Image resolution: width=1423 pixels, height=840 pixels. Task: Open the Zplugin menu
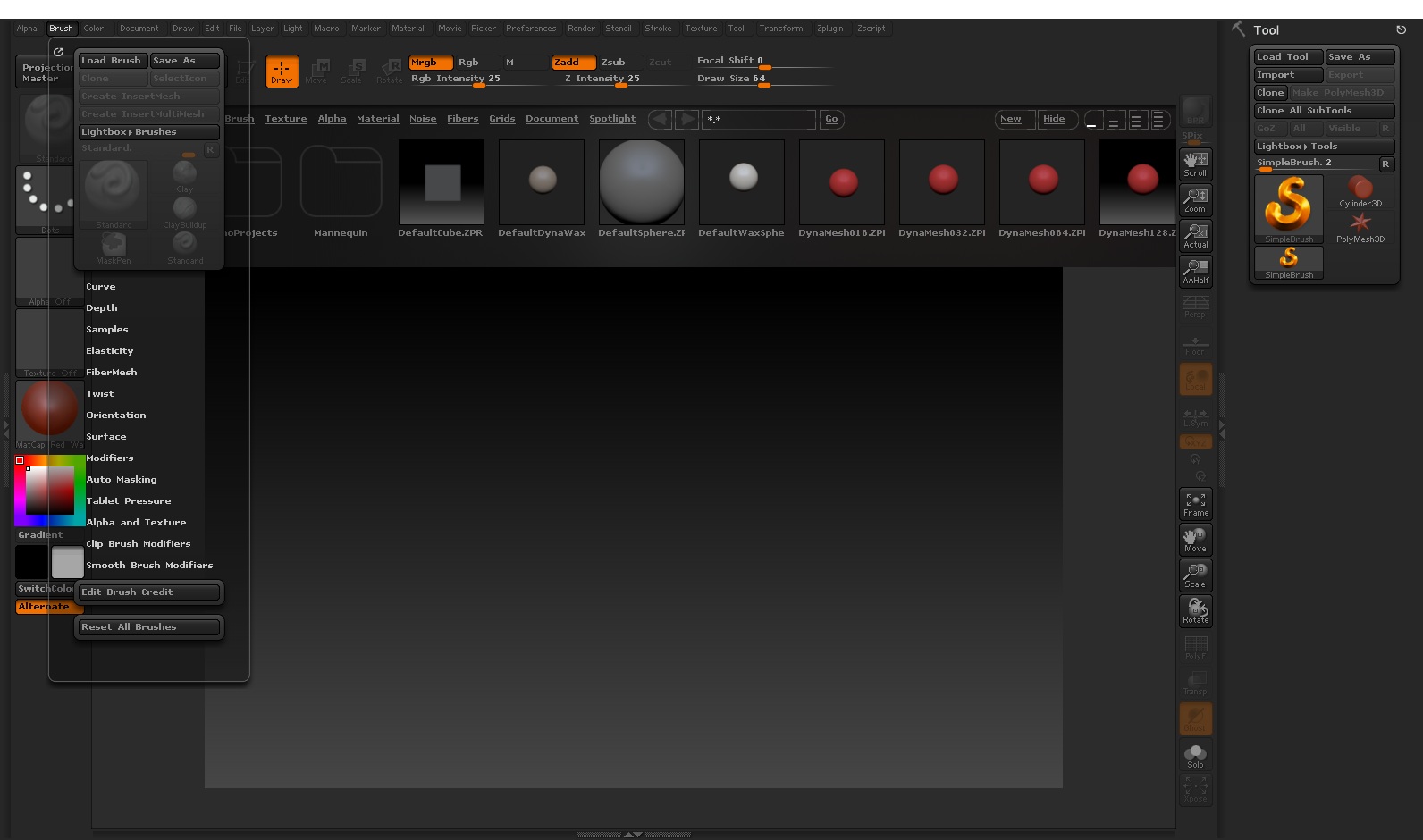click(x=829, y=29)
